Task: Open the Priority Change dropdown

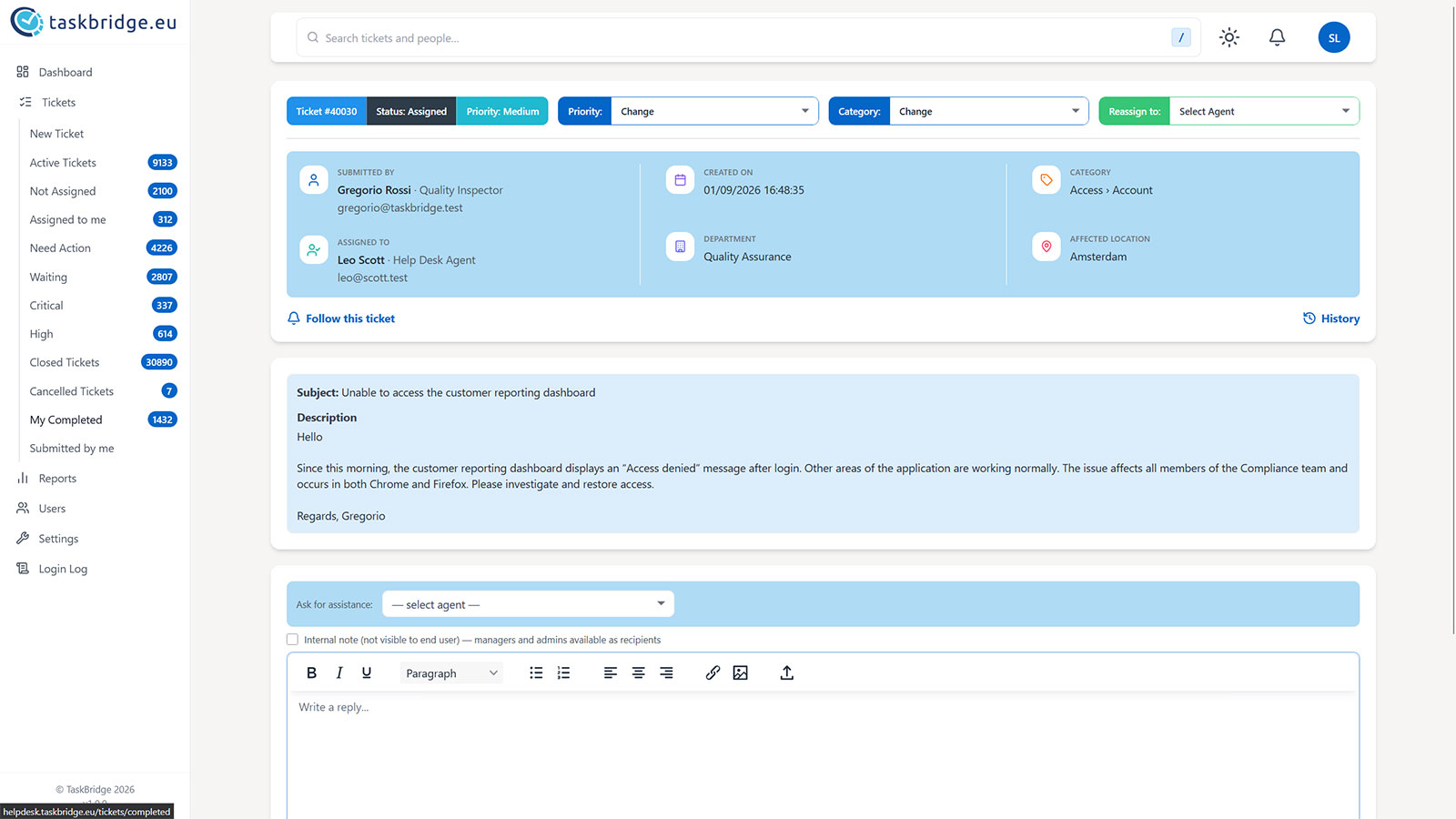Action: click(714, 111)
